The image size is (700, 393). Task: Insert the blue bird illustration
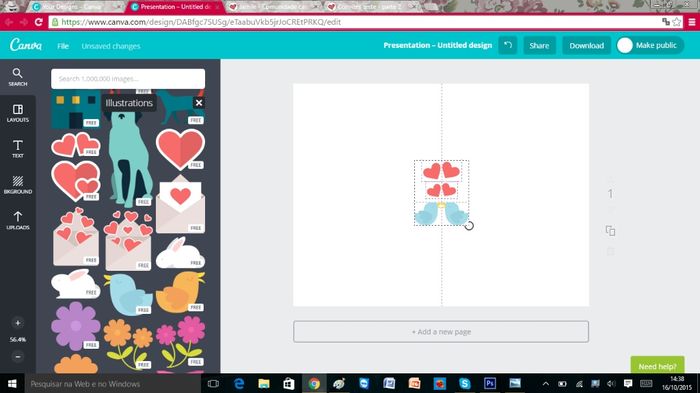coord(128,294)
